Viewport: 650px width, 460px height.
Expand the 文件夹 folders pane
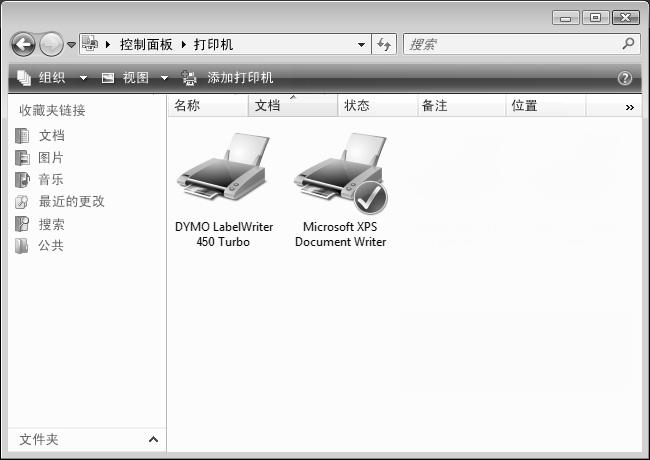pyautogui.click(x=153, y=439)
